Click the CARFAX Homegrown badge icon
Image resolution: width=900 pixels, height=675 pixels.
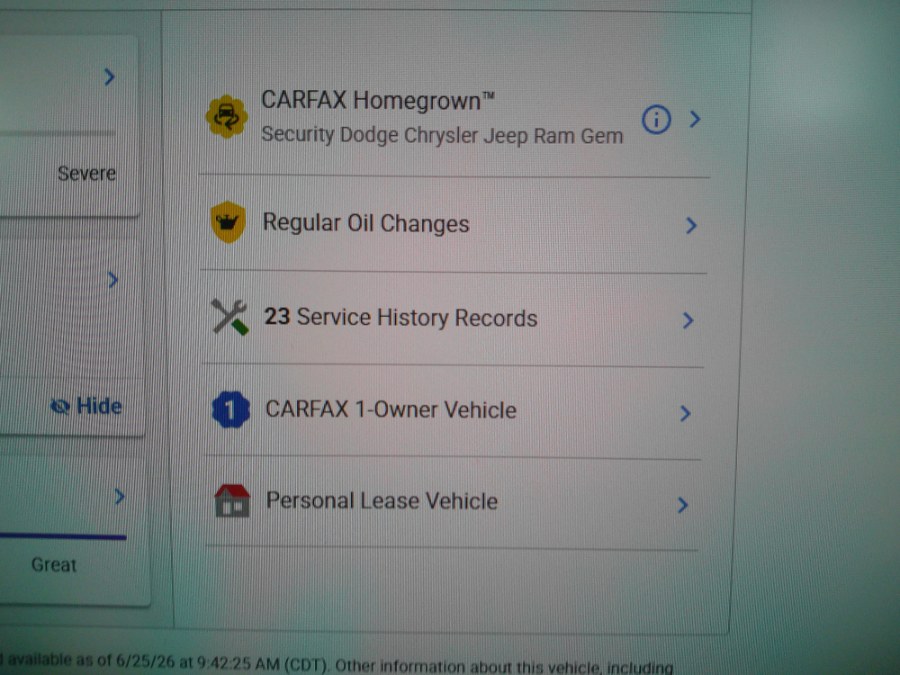click(227, 117)
